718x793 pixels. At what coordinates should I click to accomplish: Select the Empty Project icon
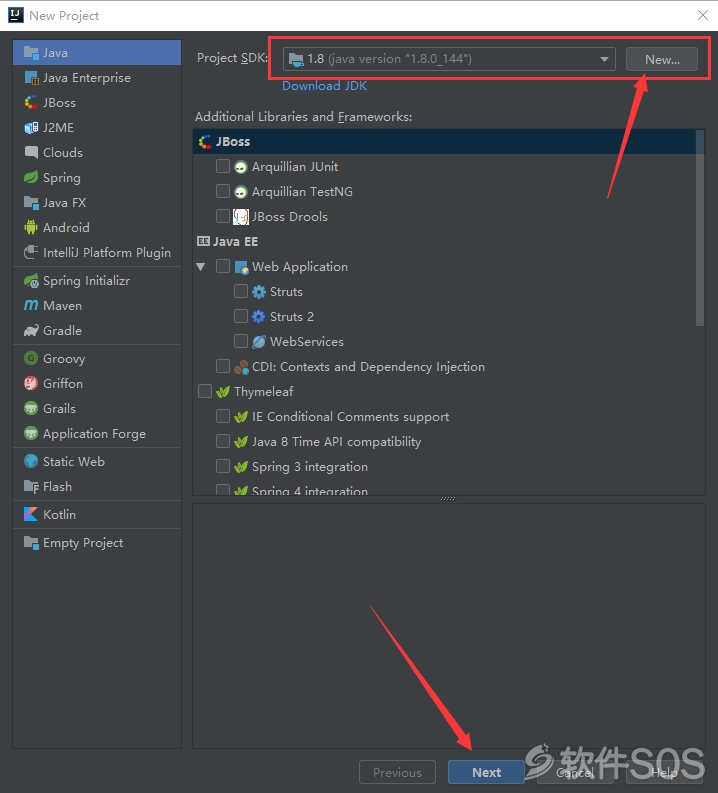tap(31, 543)
